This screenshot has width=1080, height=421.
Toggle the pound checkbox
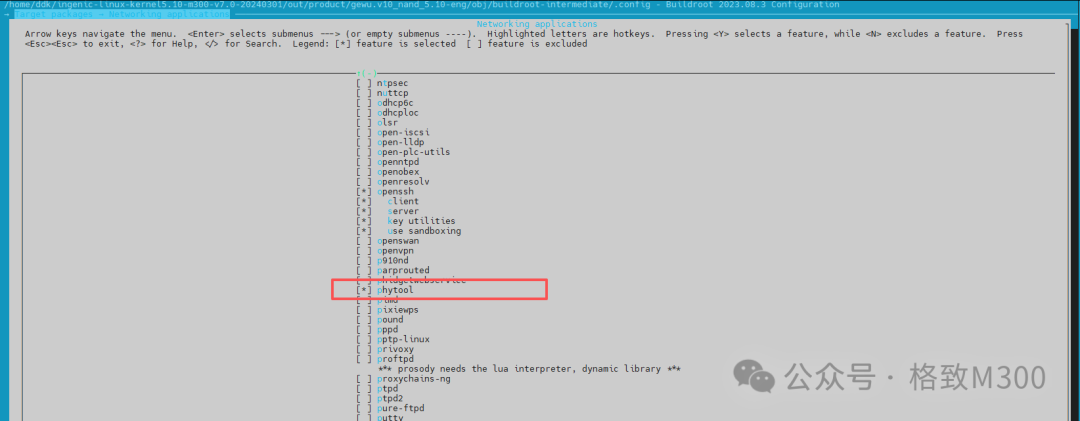point(364,320)
